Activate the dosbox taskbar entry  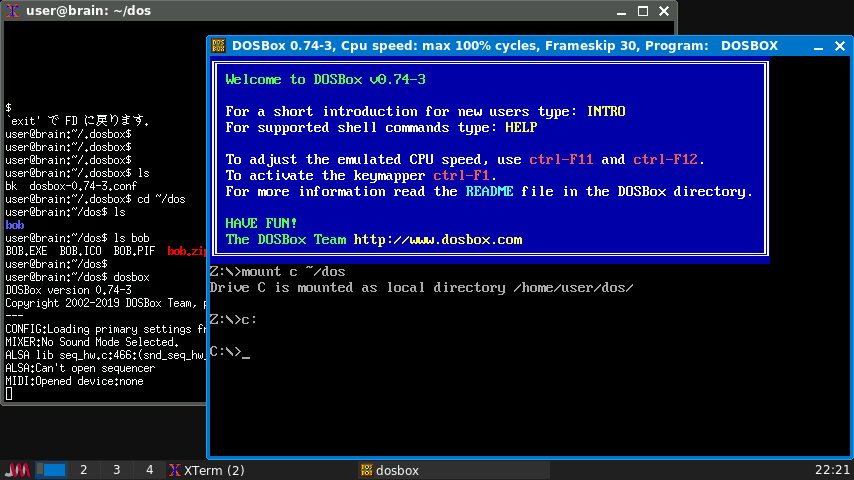click(400, 470)
